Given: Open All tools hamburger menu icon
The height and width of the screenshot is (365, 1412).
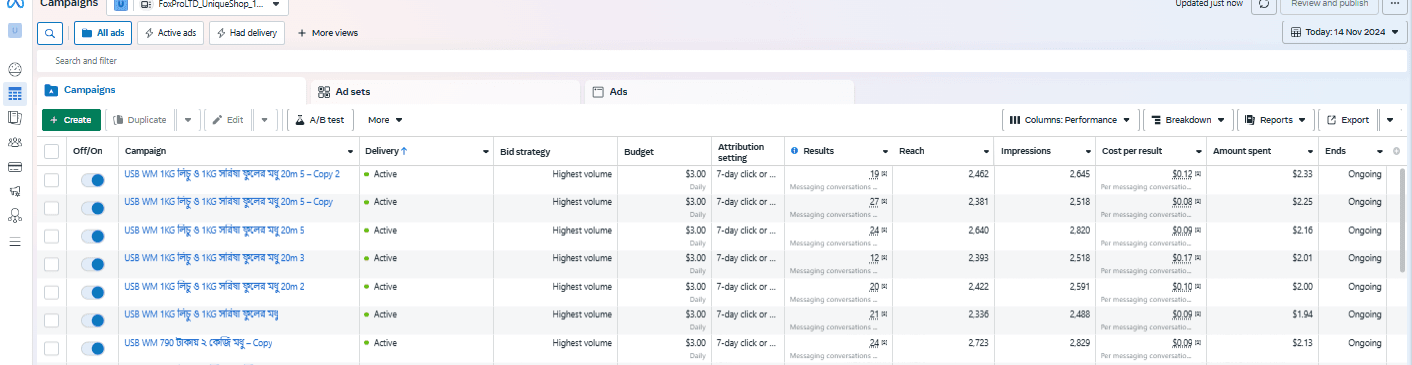Looking at the screenshot, I should point(14,242).
